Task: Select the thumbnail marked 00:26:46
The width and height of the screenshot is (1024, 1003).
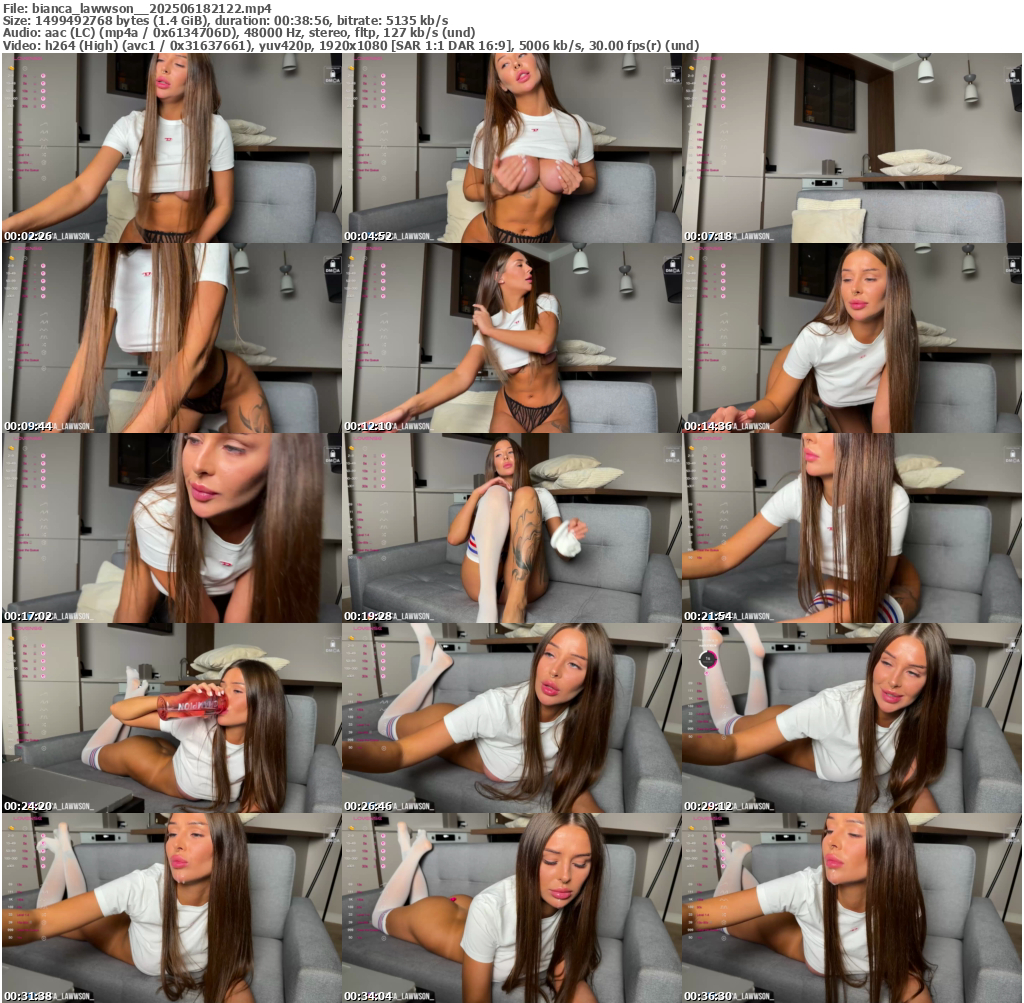Action: pyautogui.click(x=512, y=718)
